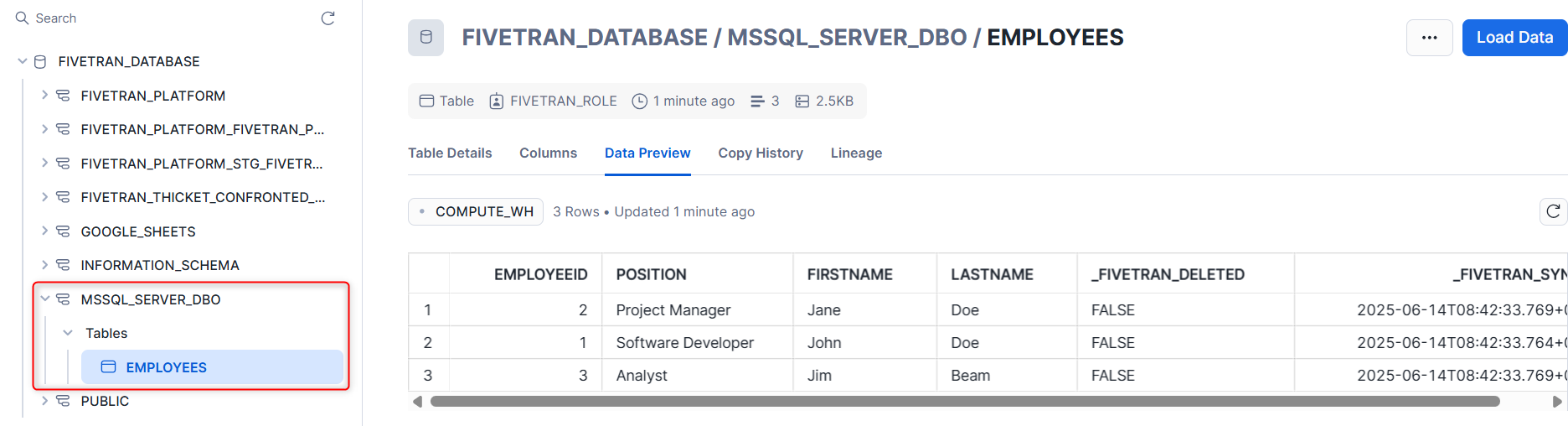Expand the FIVETRAN_PLATFORM_STG_FIVETR... schema
Viewport: 1568px width, 426px height.
44,164
